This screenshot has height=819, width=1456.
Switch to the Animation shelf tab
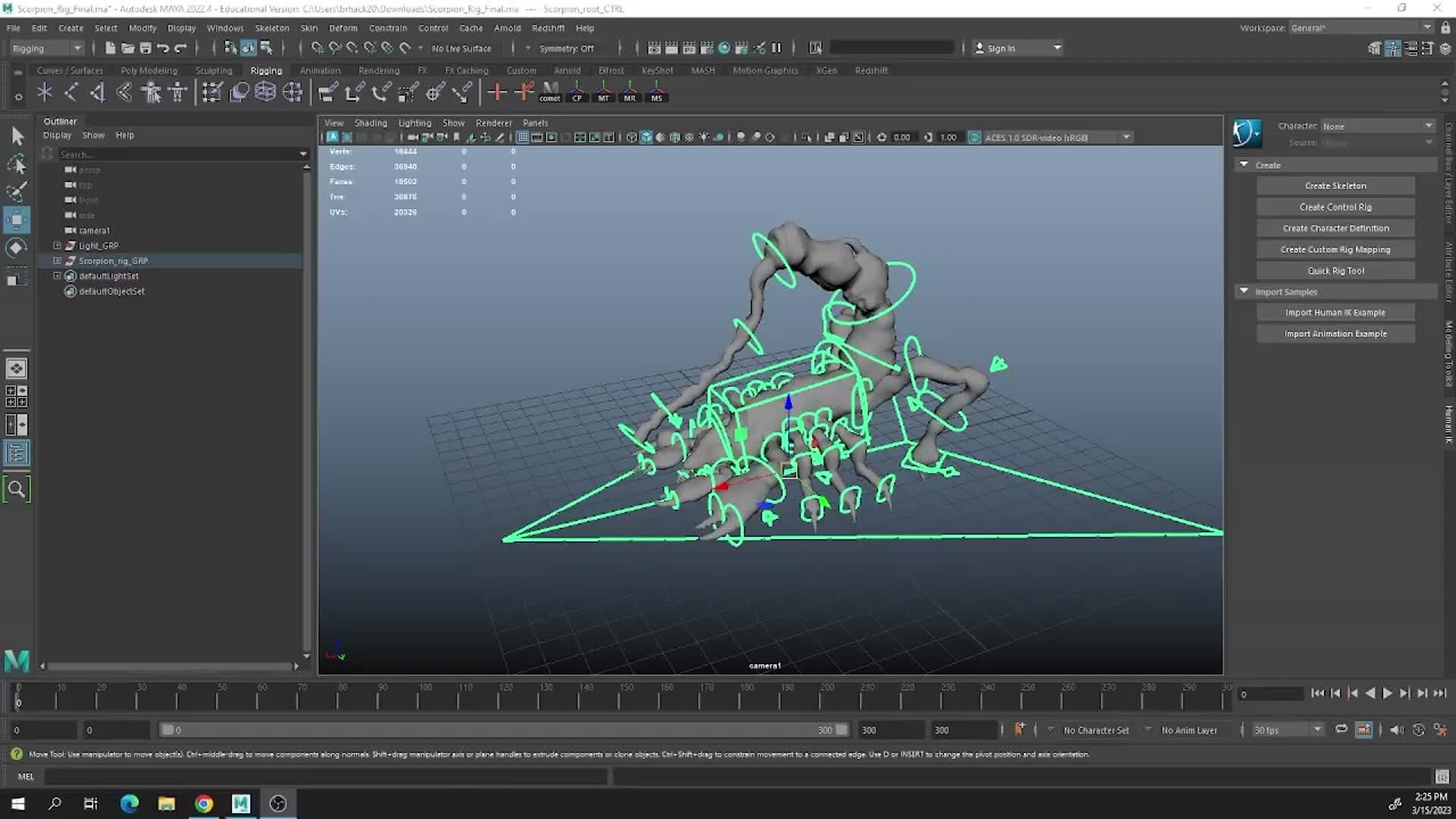pos(319,71)
